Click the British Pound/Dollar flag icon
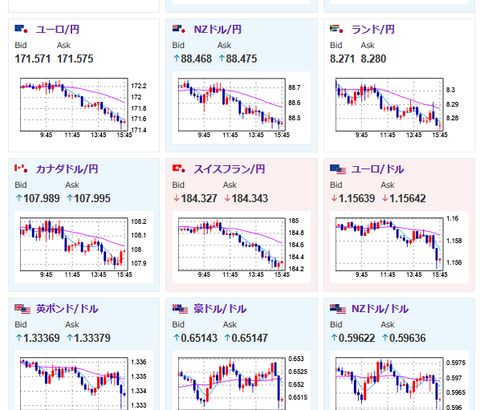Viewport: 480px width, 410px height. tap(22, 309)
